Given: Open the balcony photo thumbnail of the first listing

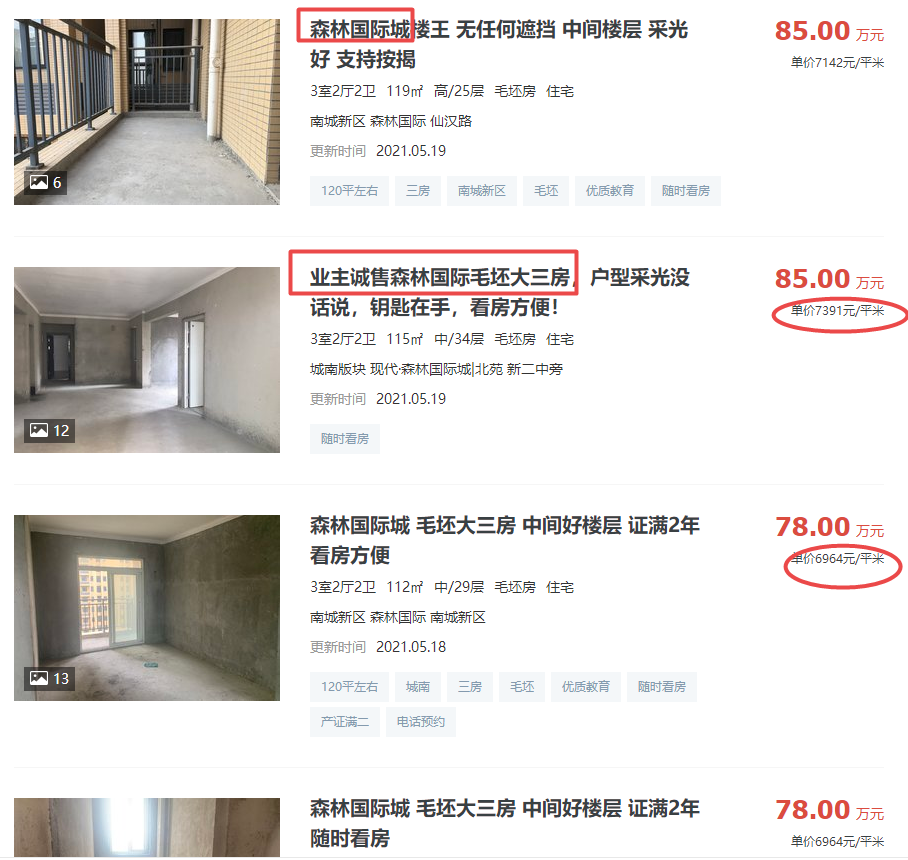Looking at the screenshot, I should click(147, 112).
